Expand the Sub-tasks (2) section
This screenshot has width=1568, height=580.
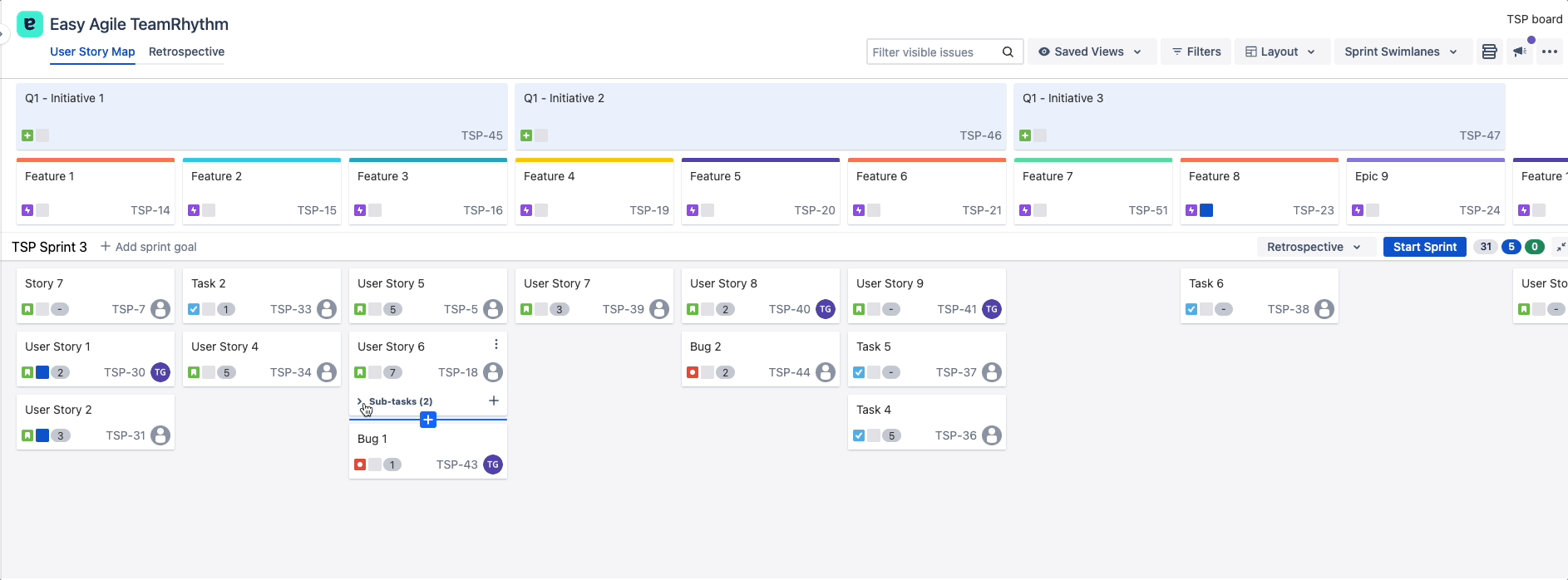tap(361, 401)
